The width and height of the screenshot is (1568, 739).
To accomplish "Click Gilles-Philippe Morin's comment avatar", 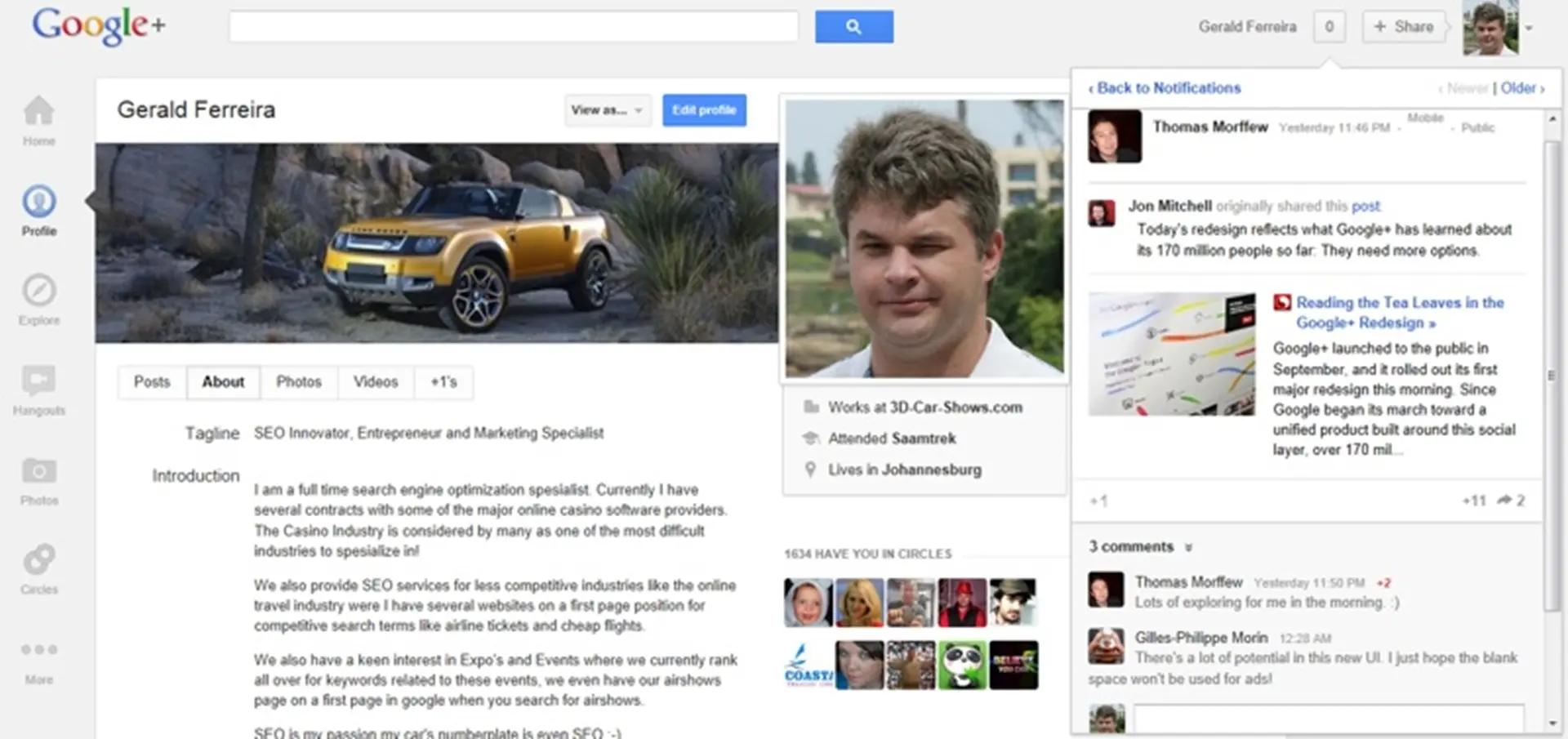I will point(1106,646).
